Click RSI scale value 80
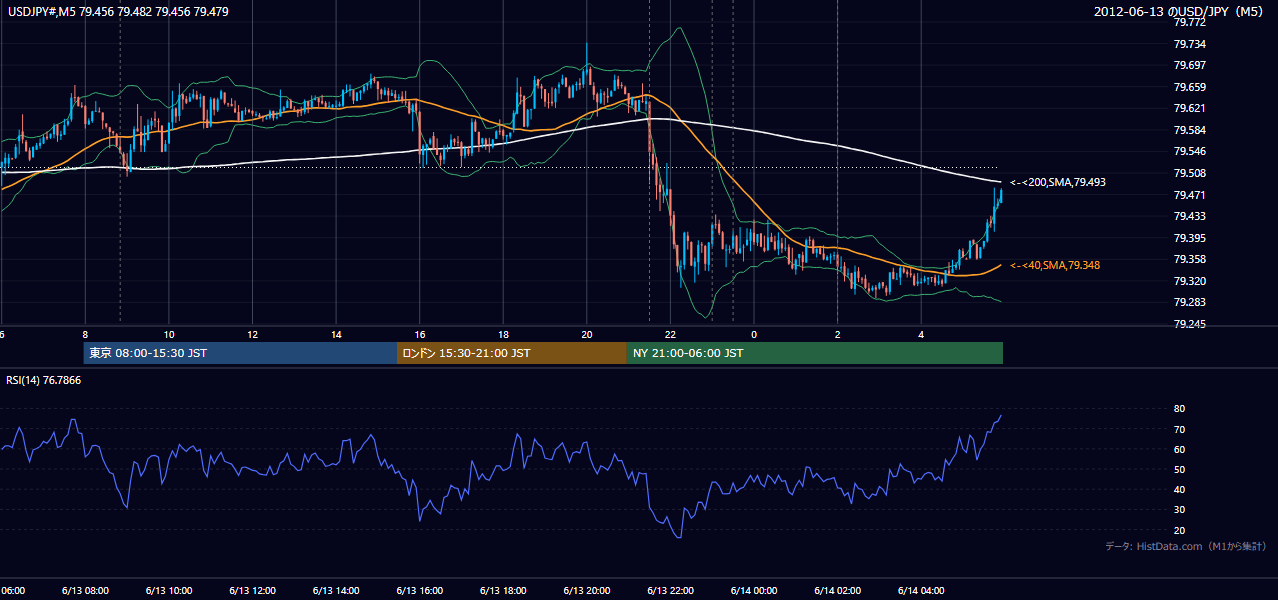 click(x=1180, y=409)
